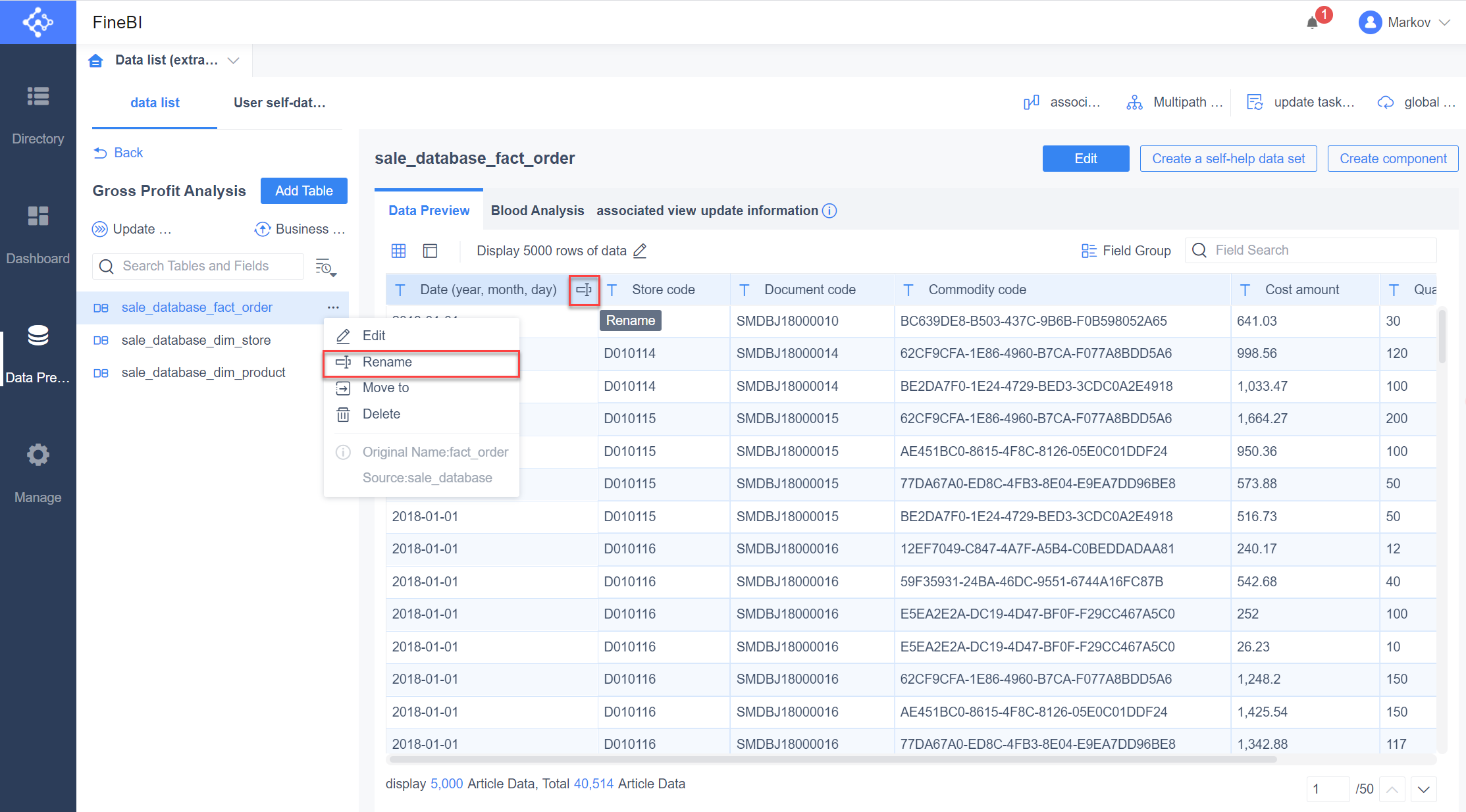This screenshot has height=812, width=1466.
Task: Click the Field Search input
Action: 1311,250
